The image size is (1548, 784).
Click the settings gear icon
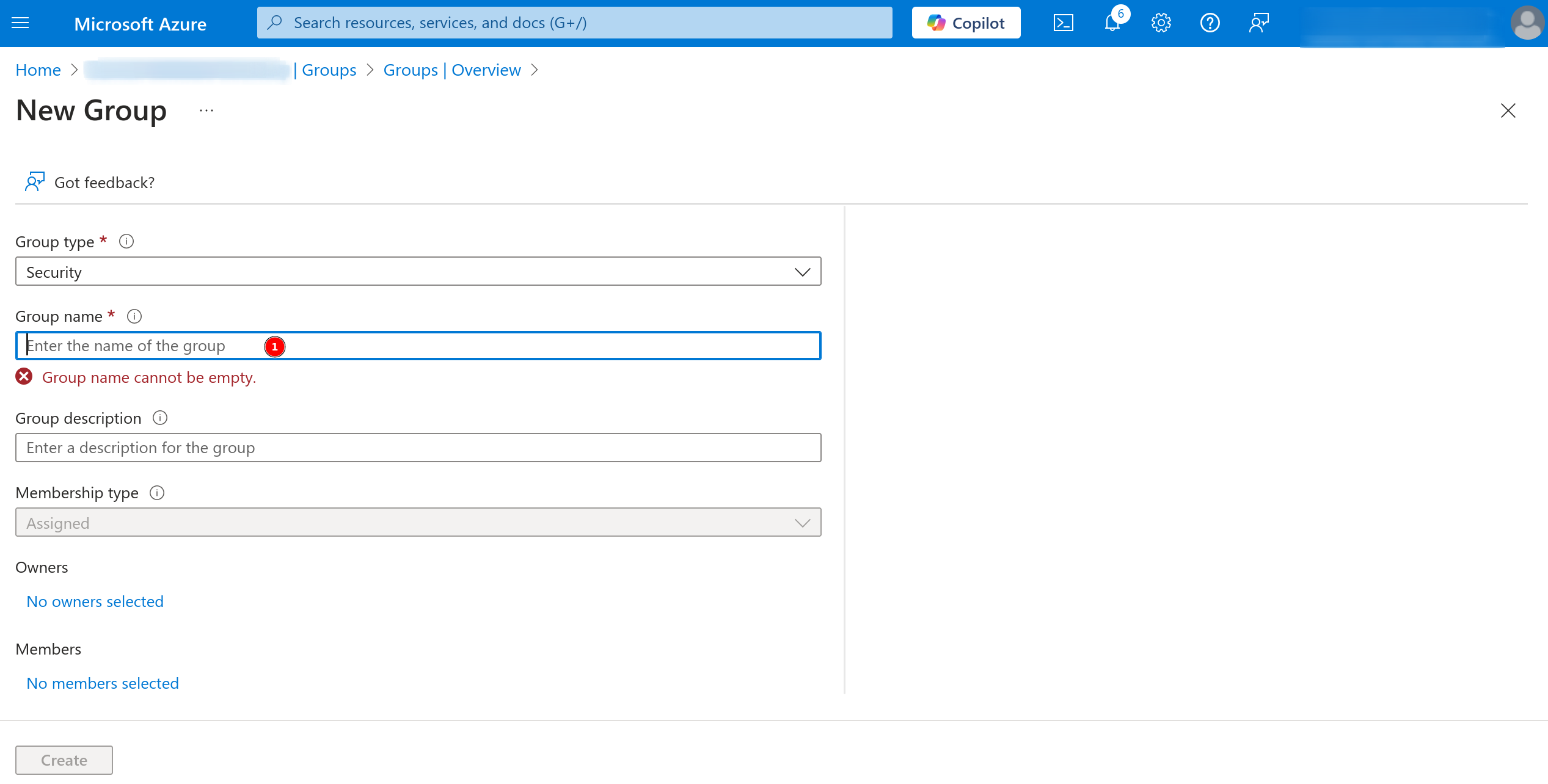(1161, 23)
